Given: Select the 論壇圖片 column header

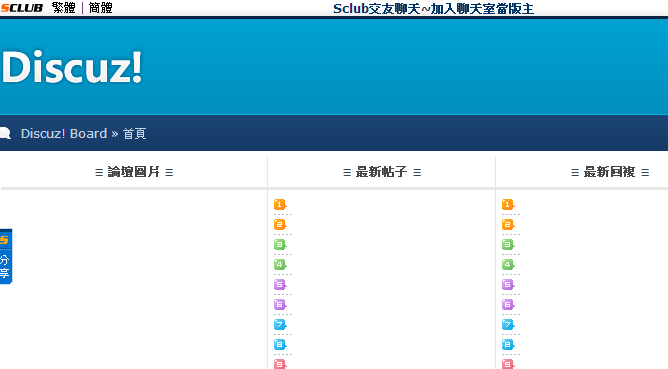Looking at the screenshot, I should 134,172.
